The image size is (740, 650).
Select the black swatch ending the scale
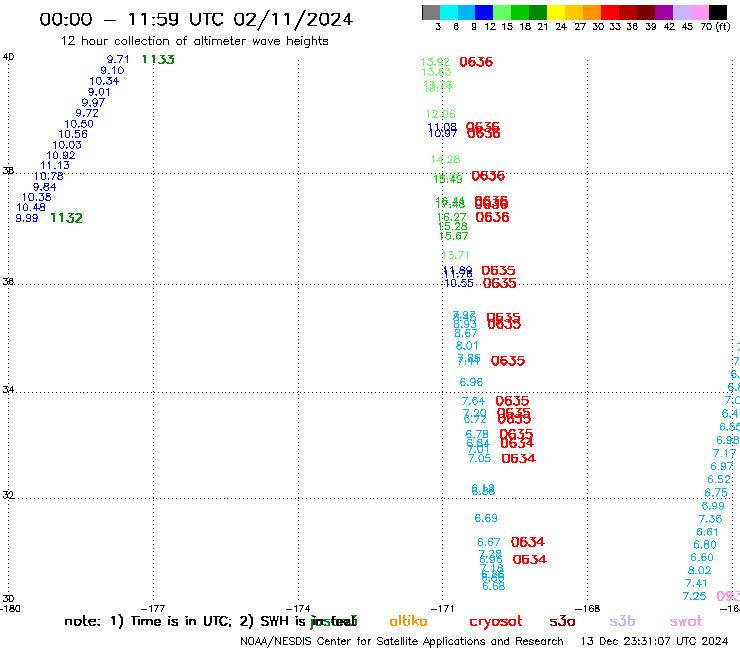point(718,12)
